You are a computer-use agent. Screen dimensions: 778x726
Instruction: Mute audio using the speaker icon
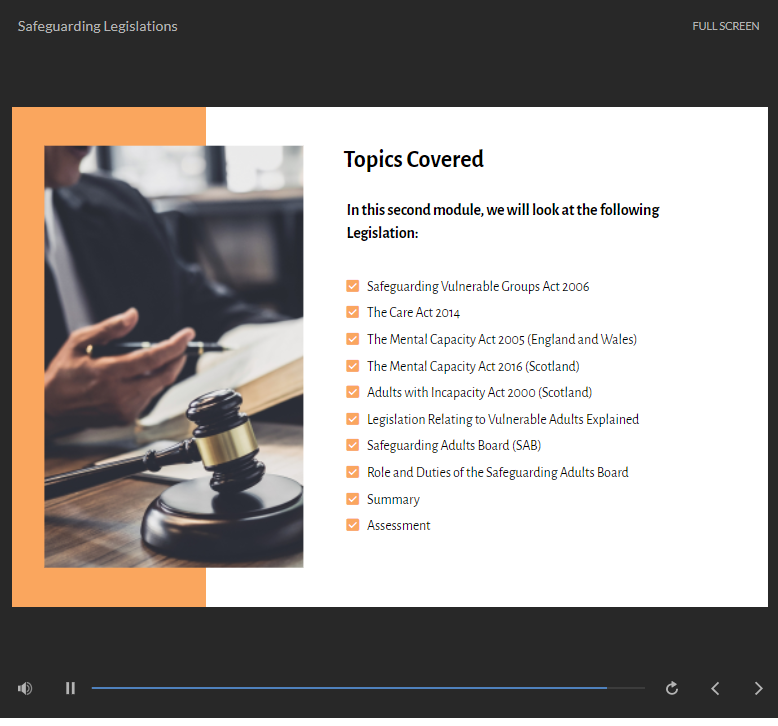tap(25, 688)
